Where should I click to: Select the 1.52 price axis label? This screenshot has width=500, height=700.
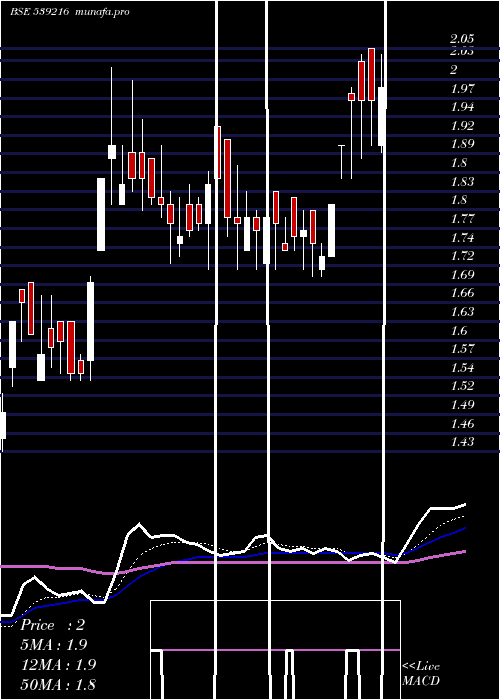(462, 386)
